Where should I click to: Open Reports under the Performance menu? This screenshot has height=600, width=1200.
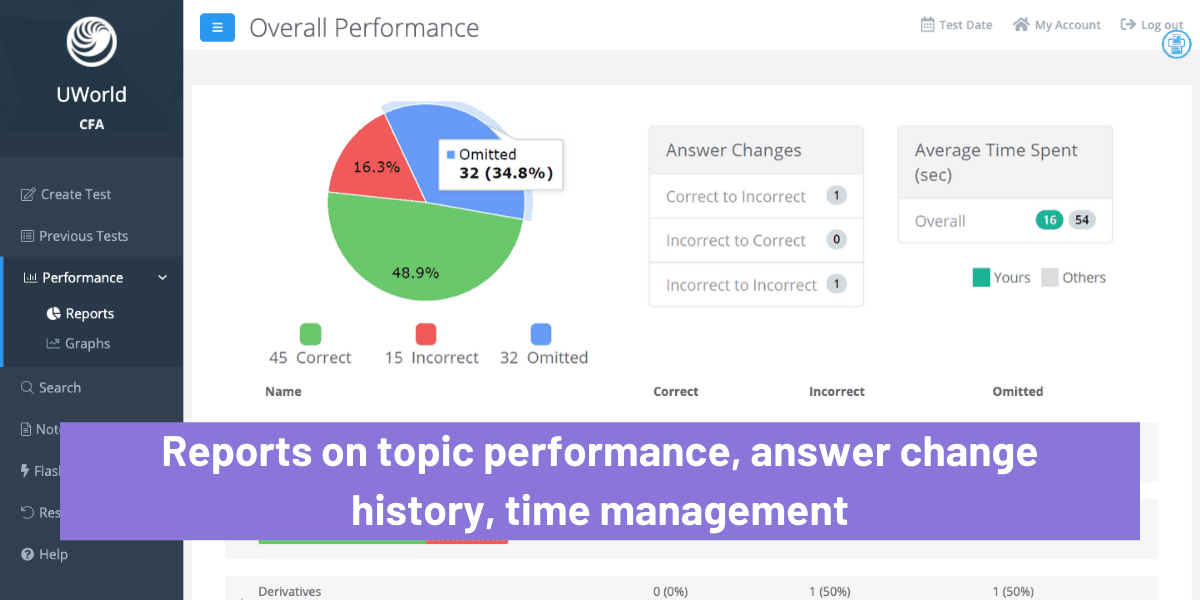90,313
